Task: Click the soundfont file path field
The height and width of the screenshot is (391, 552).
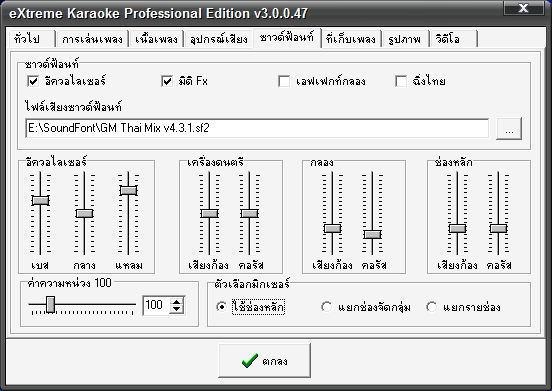Action: pos(257,128)
